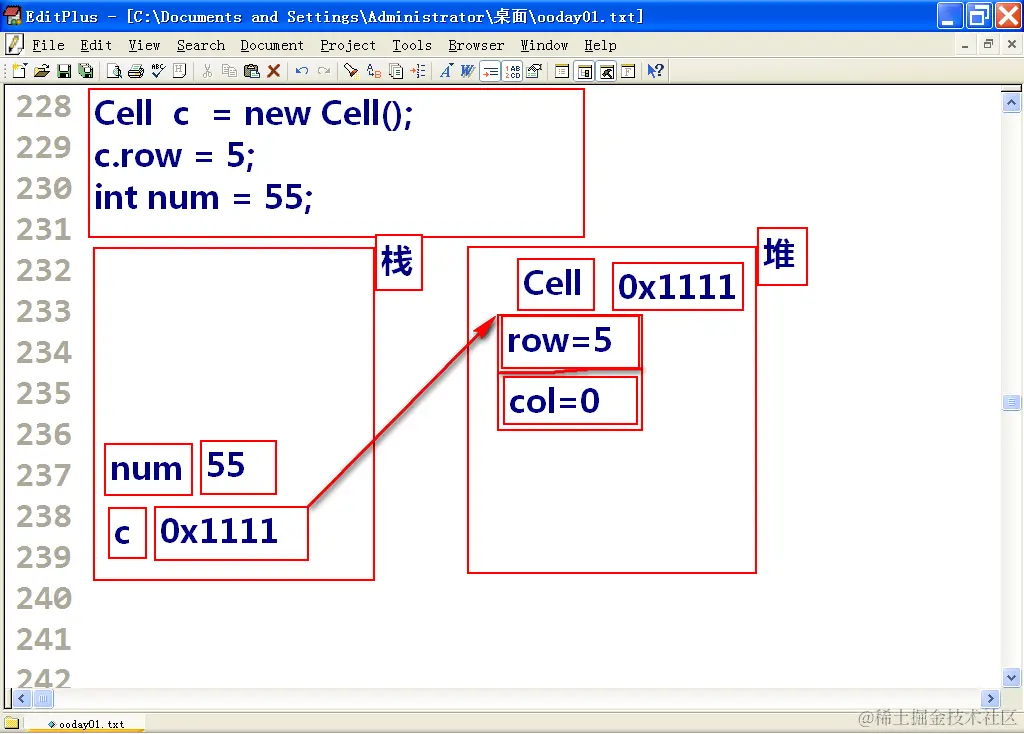The image size is (1024, 734).
Task: Open the Tools menu
Action: tap(412, 45)
